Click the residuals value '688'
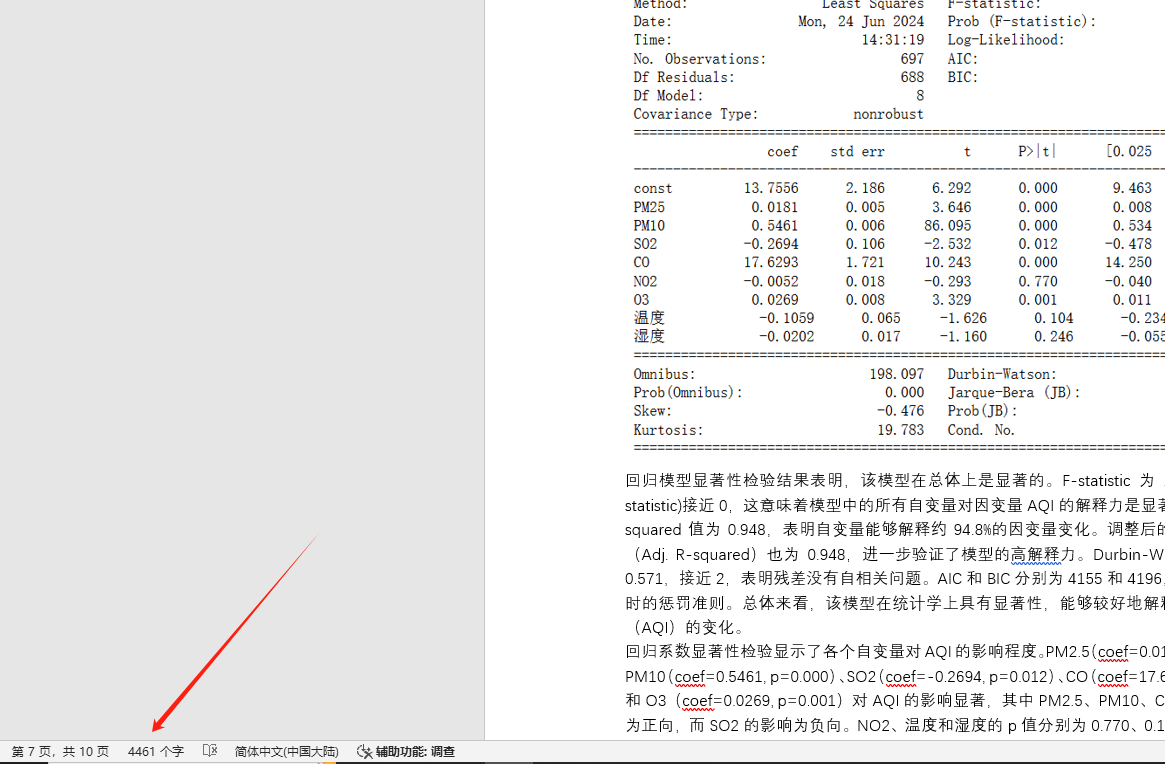Screen dimensions: 1165x764 pos(912,77)
